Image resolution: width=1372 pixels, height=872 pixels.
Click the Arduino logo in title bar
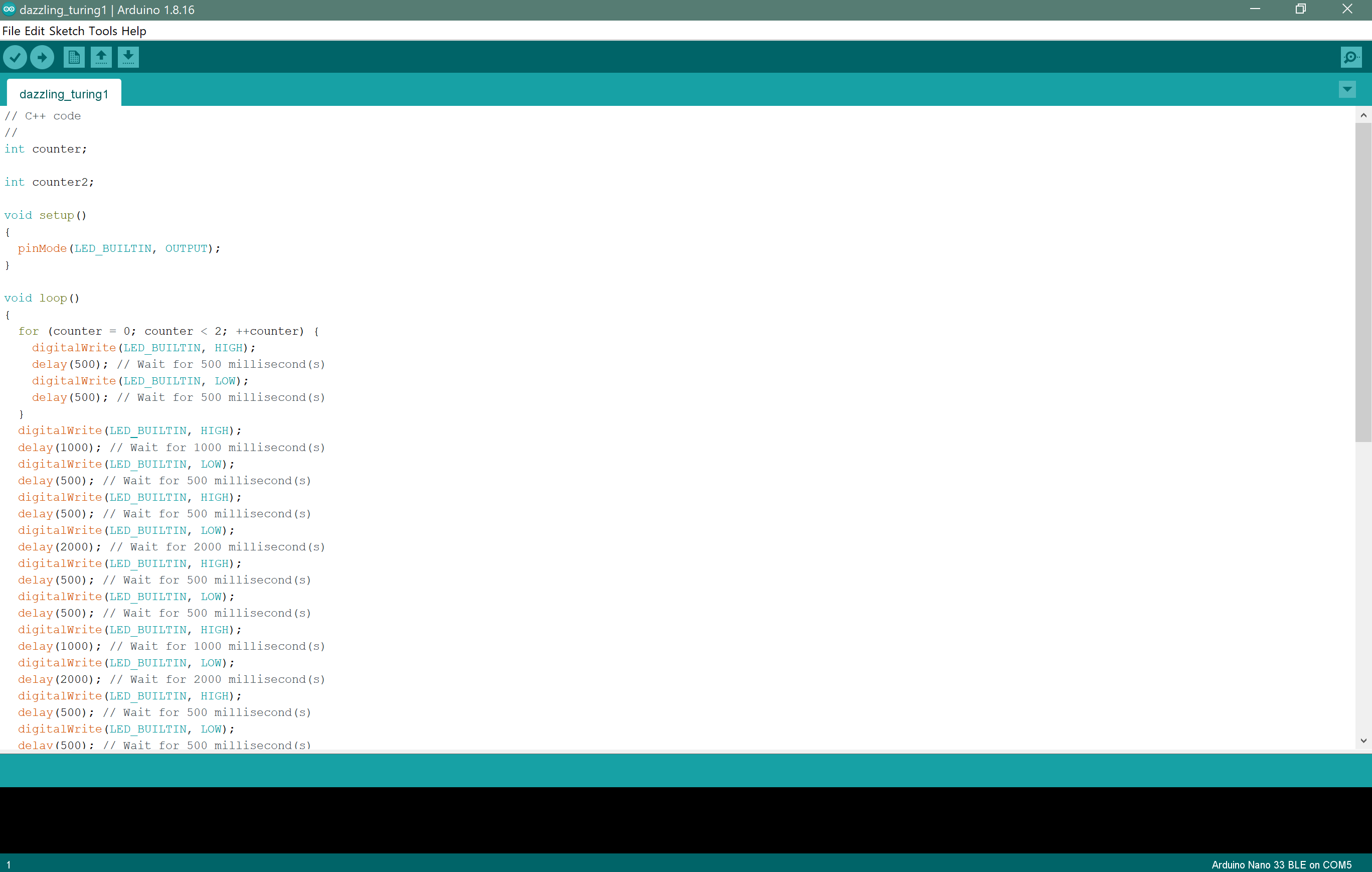coord(9,9)
